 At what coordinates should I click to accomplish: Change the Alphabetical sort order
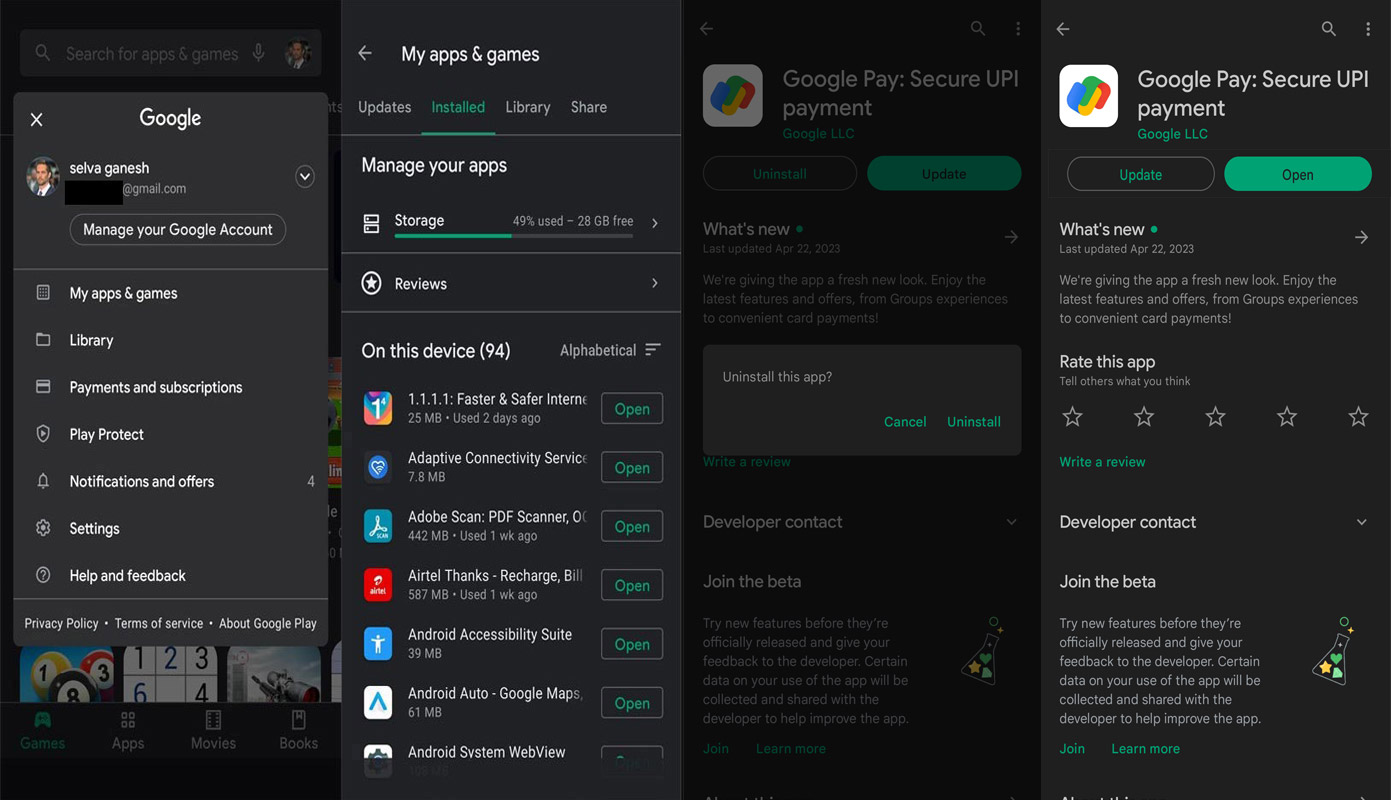click(610, 350)
